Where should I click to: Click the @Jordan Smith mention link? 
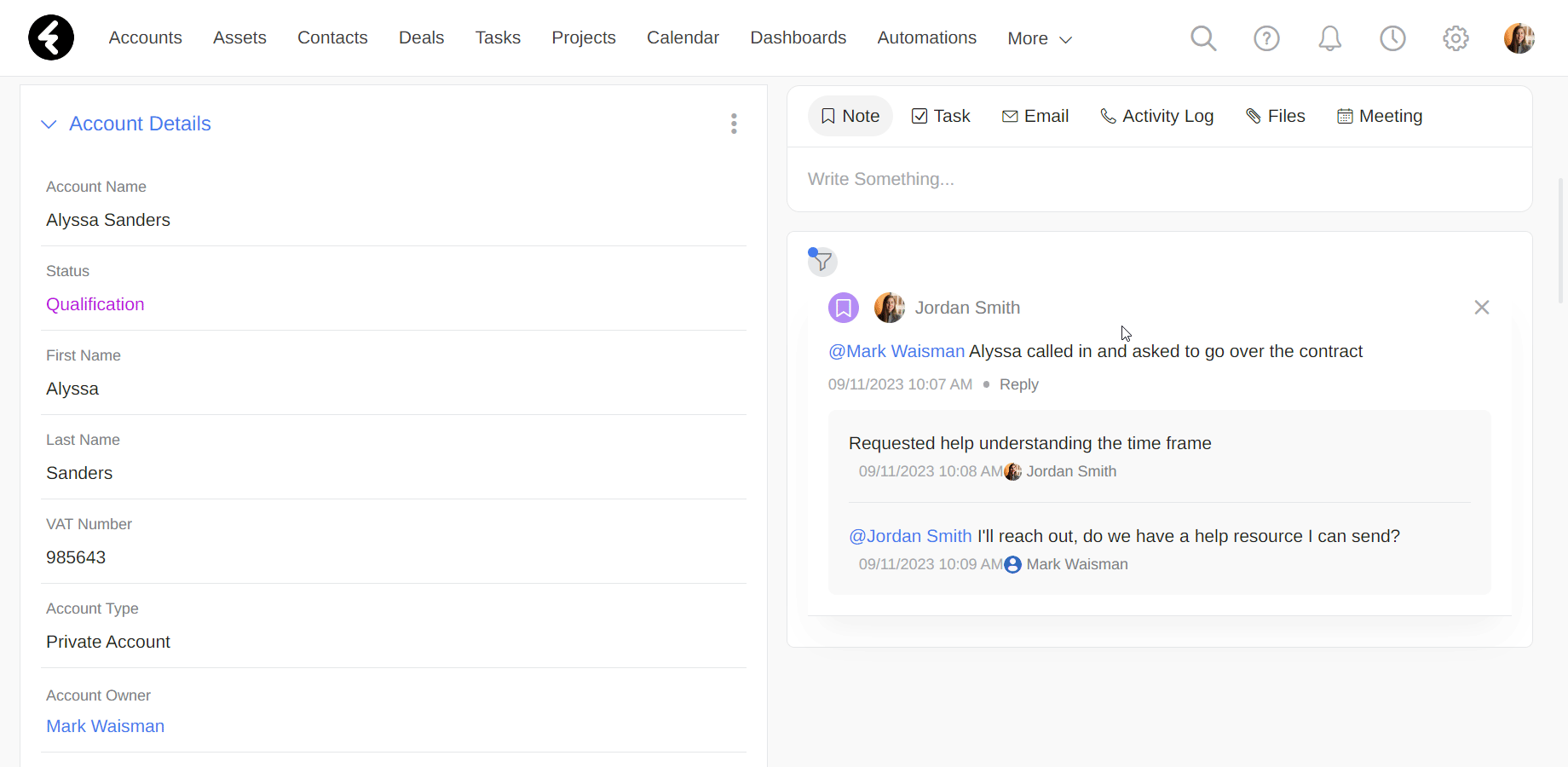coord(910,536)
